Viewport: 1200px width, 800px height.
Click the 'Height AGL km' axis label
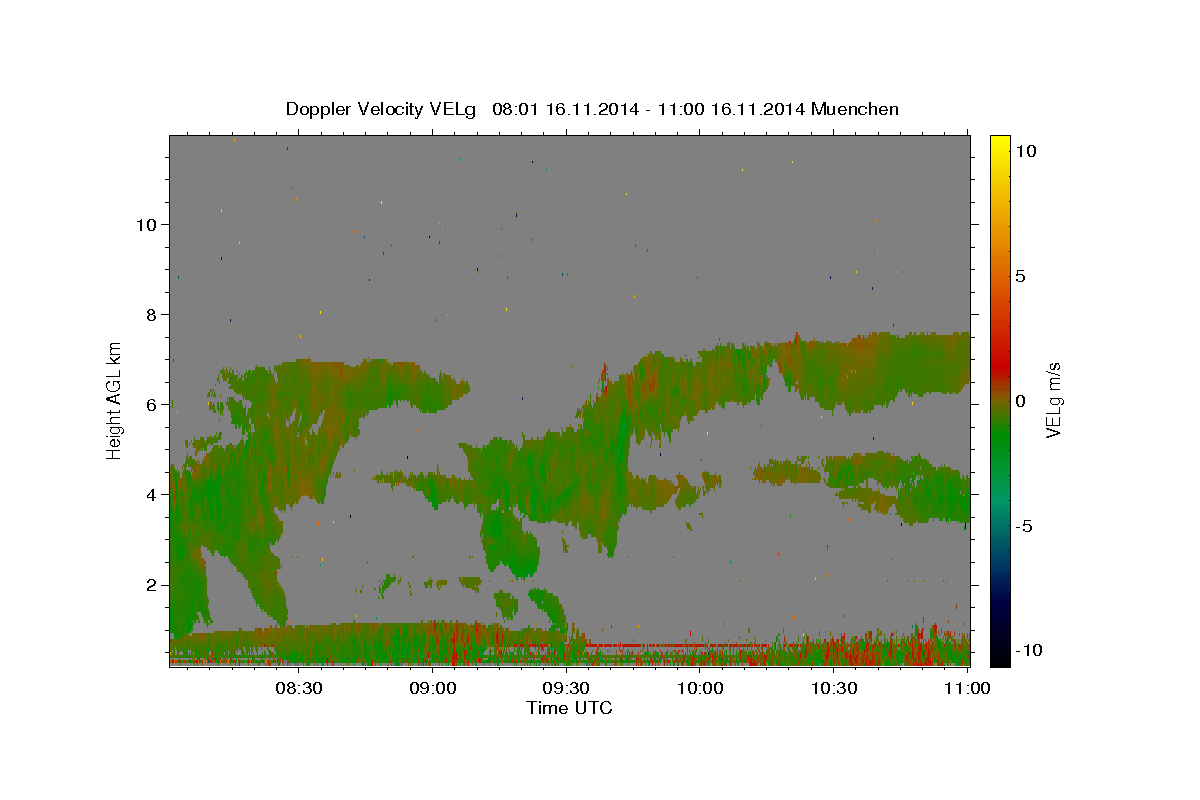coord(115,400)
